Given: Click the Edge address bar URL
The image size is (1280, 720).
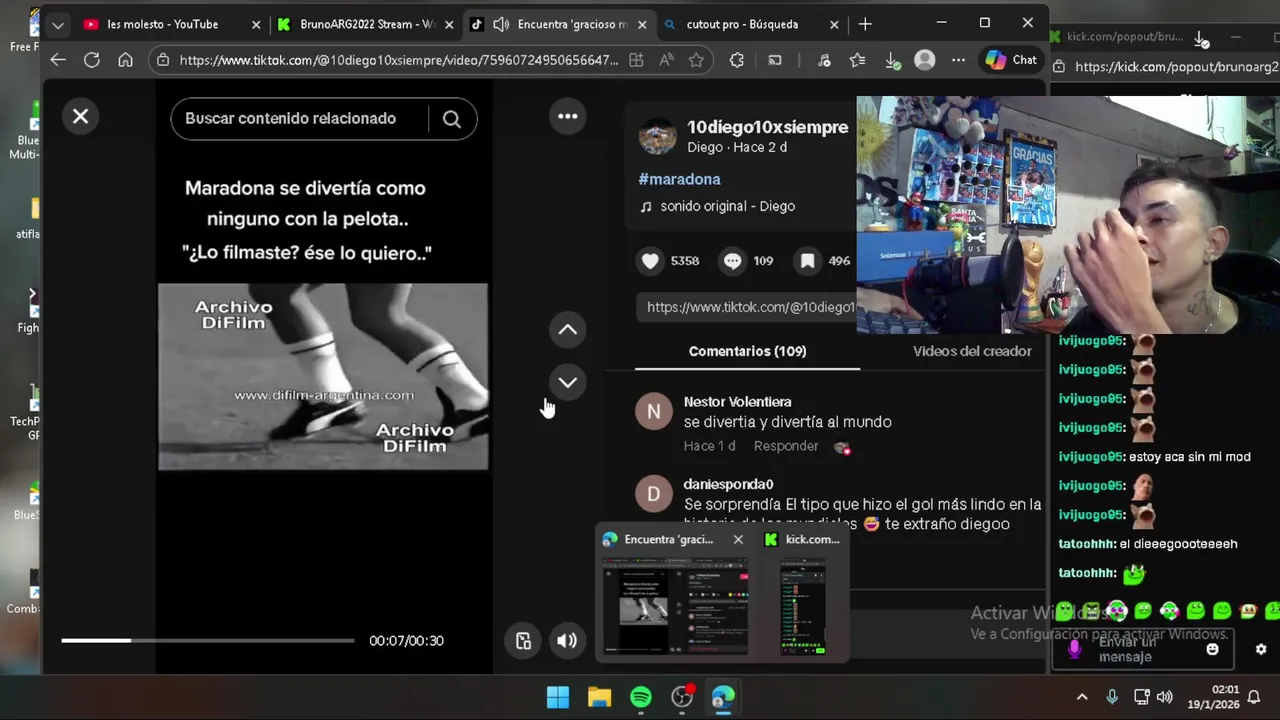Looking at the screenshot, I should pos(399,60).
